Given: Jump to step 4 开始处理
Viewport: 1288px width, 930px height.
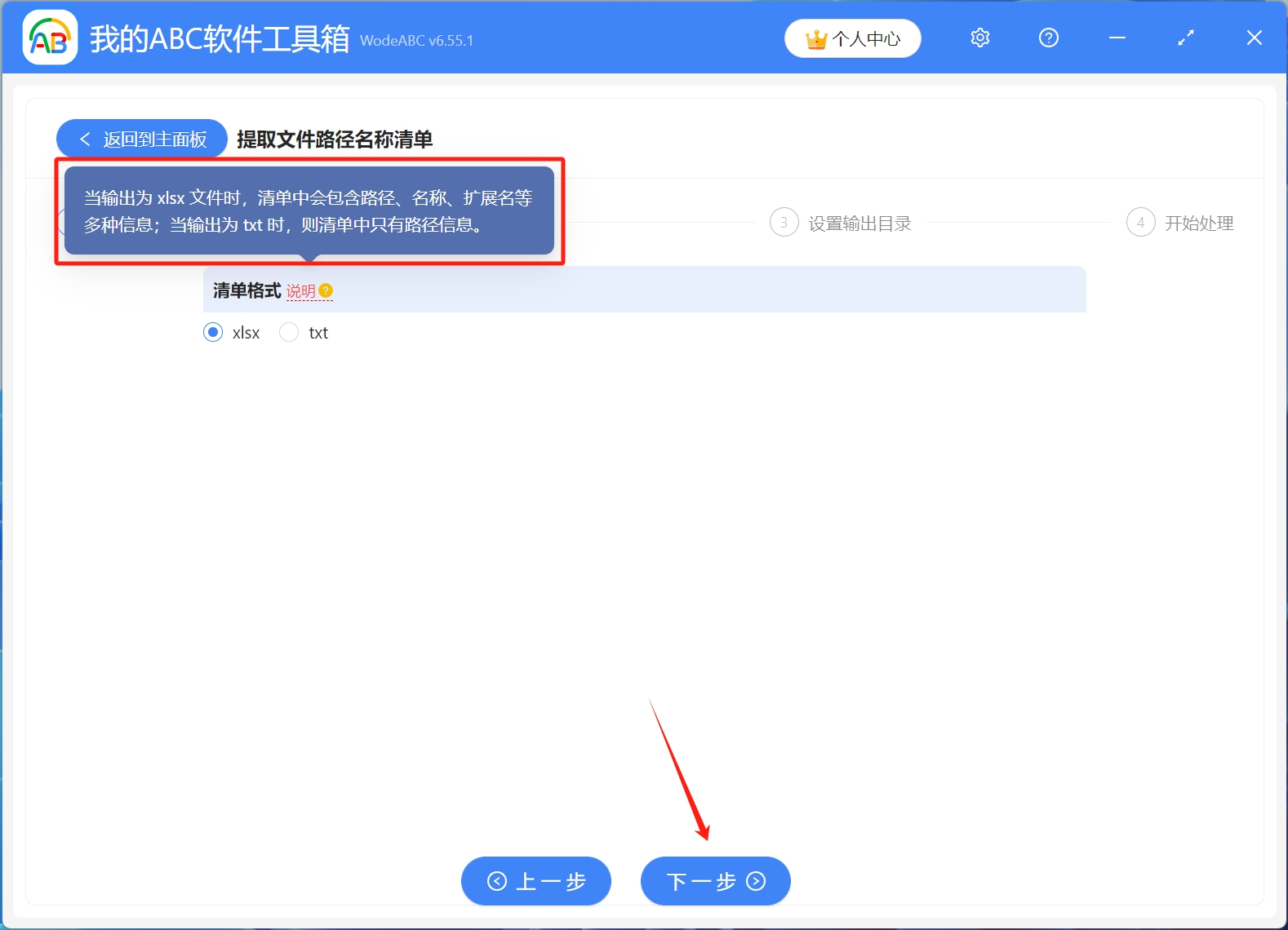Looking at the screenshot, I should (x=1180, y=223).
